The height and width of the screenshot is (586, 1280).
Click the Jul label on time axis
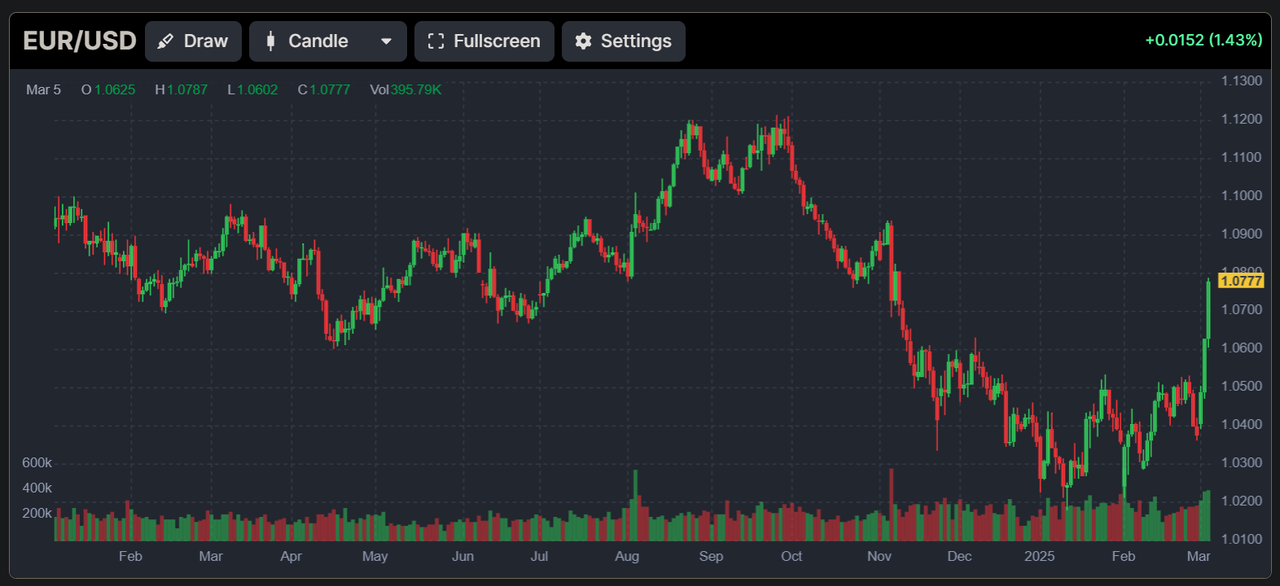click(x=539, y=556)
